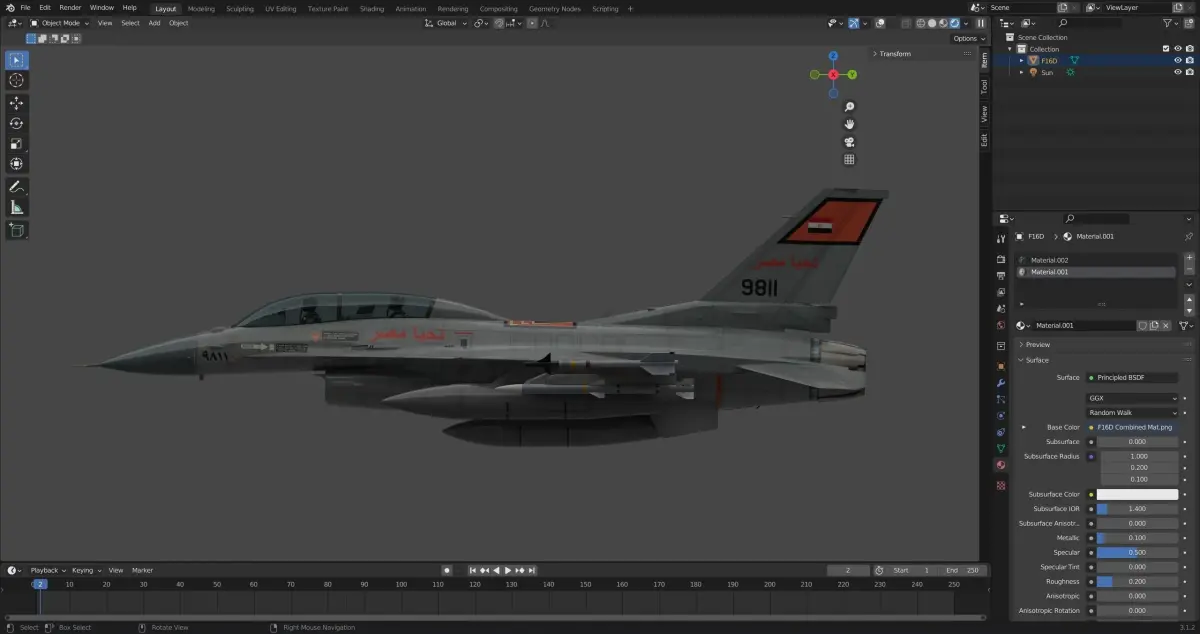Click the pan hand viewport icon
This screenshot has width=1200, height=634.
pyautogui.click(x=849, y=124)
